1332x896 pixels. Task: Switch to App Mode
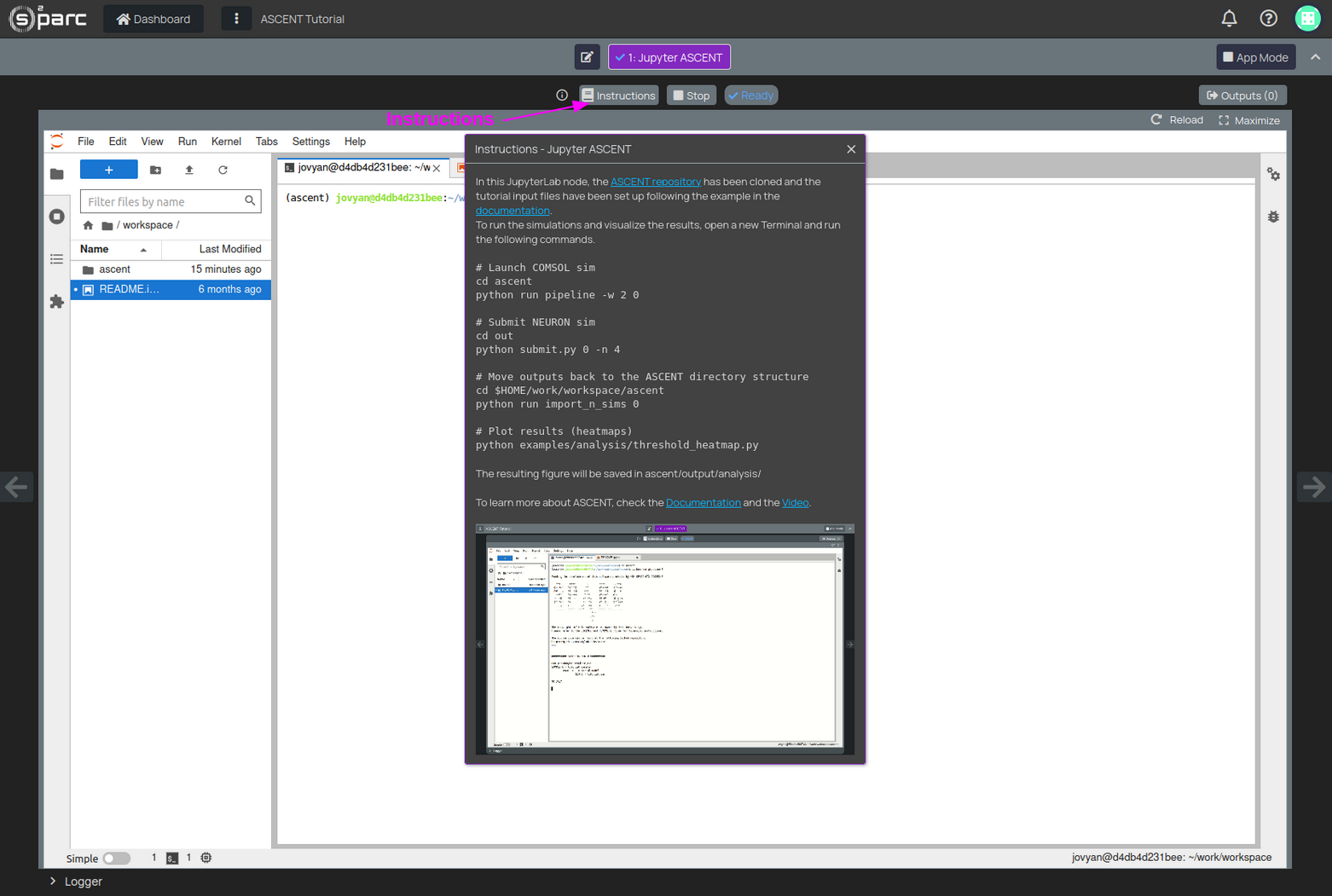click(x=1255, y=57)
